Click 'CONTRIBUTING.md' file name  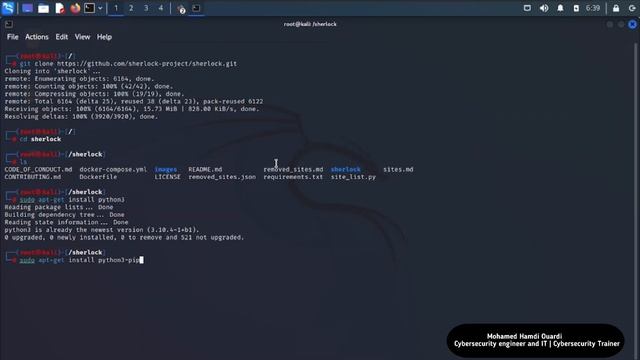(33, 177)
